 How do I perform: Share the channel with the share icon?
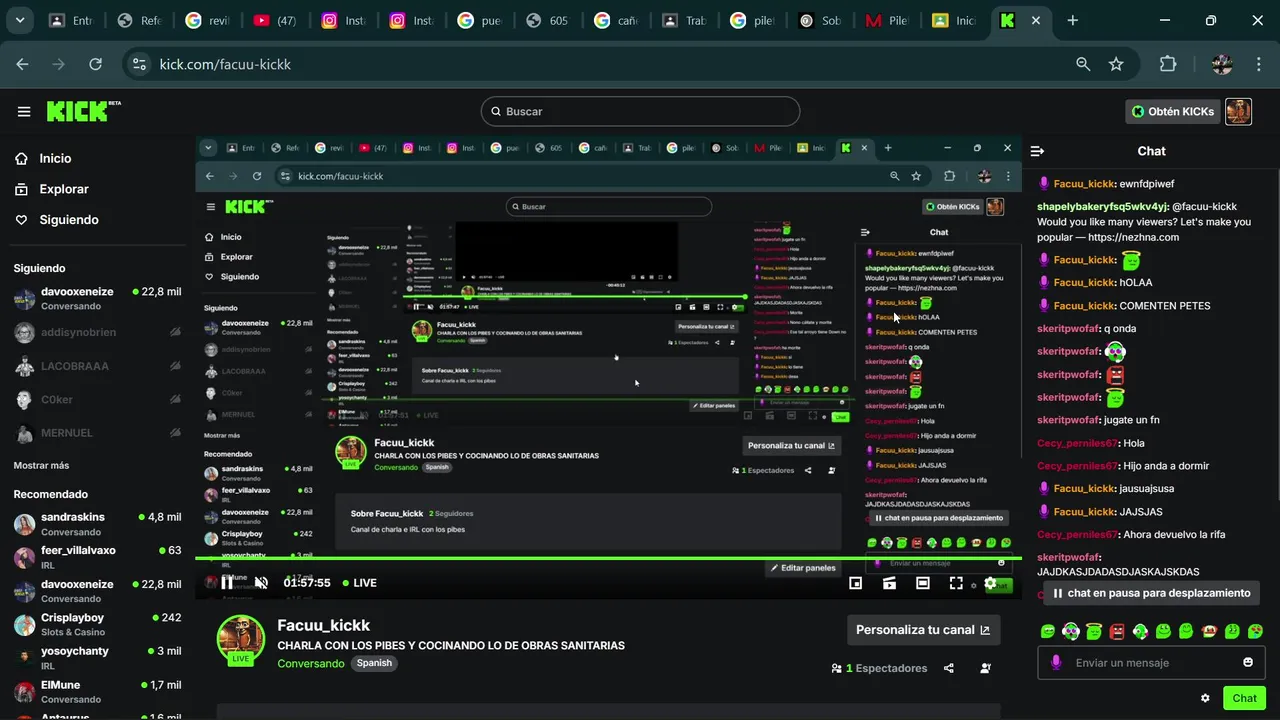949,668
